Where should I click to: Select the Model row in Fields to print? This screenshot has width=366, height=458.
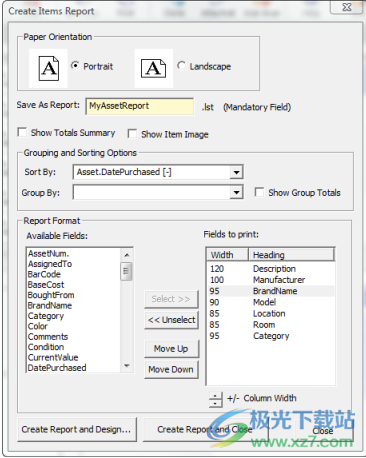coord(271,302)
